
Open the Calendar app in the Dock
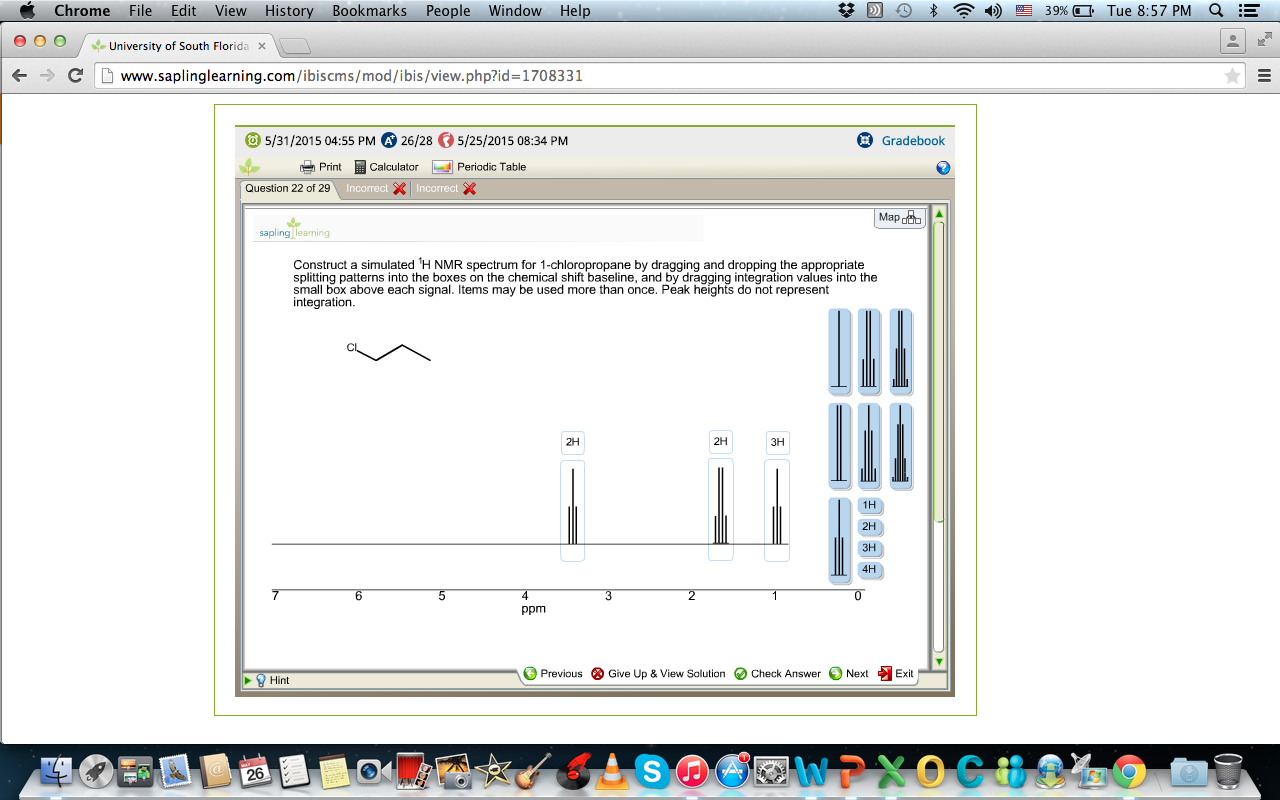click(x=256, y=771)
